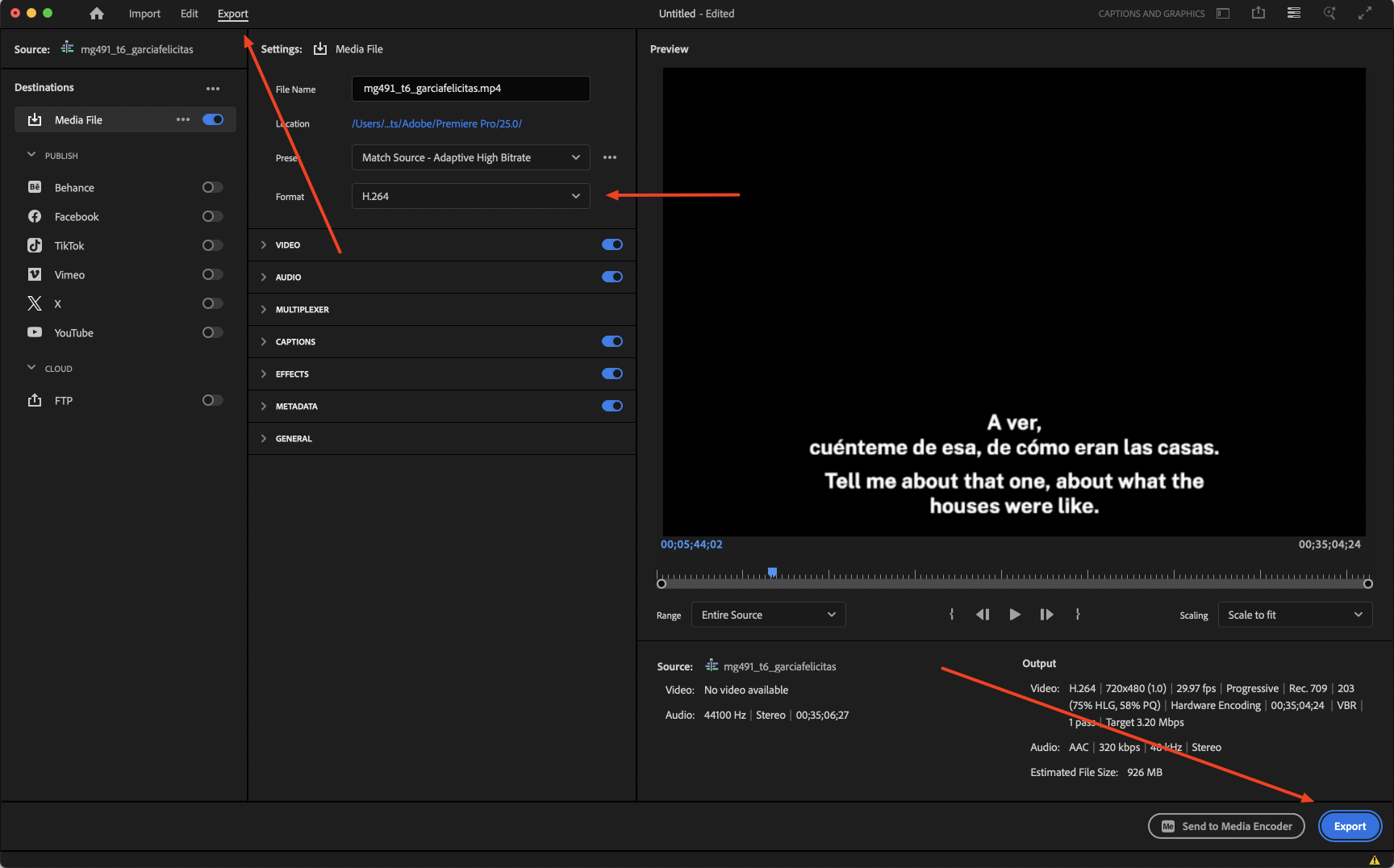Open Quick Export share icon
1394x868 pixels.
pyautogui.click(x=1258, y=13)
